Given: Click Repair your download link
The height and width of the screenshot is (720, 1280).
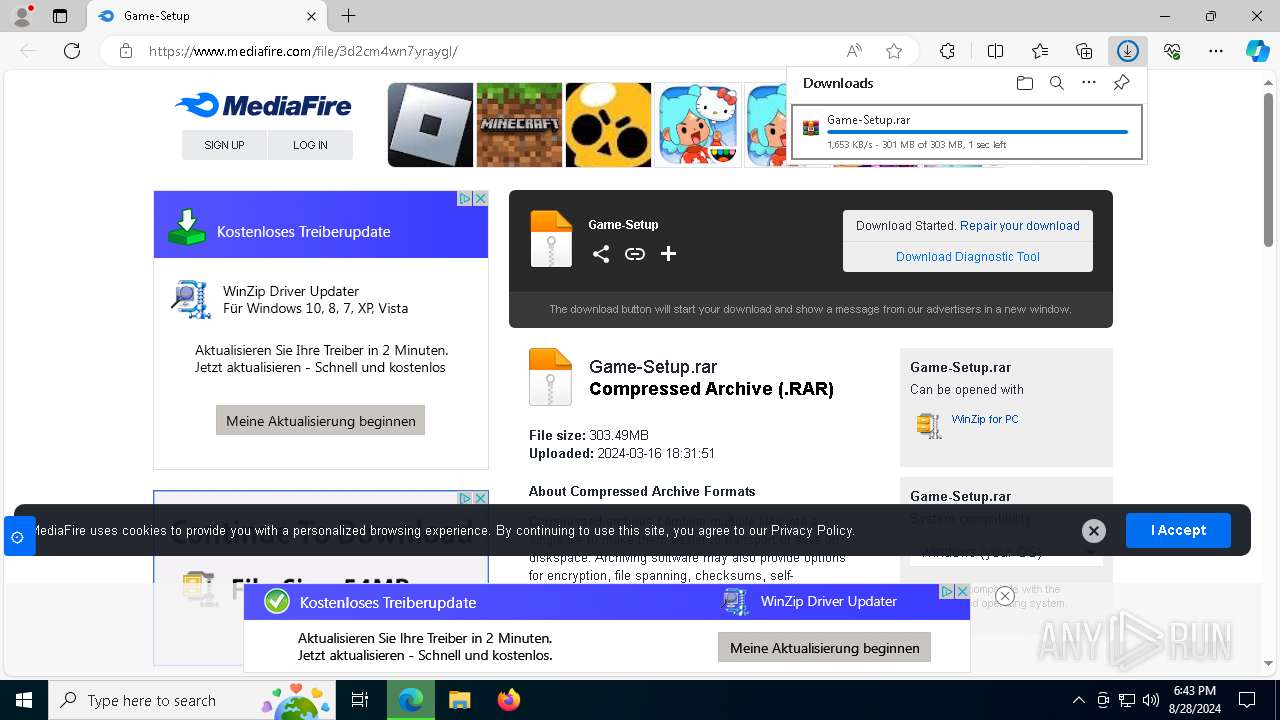Looking at the screenshot, I should click(1020, 226).
